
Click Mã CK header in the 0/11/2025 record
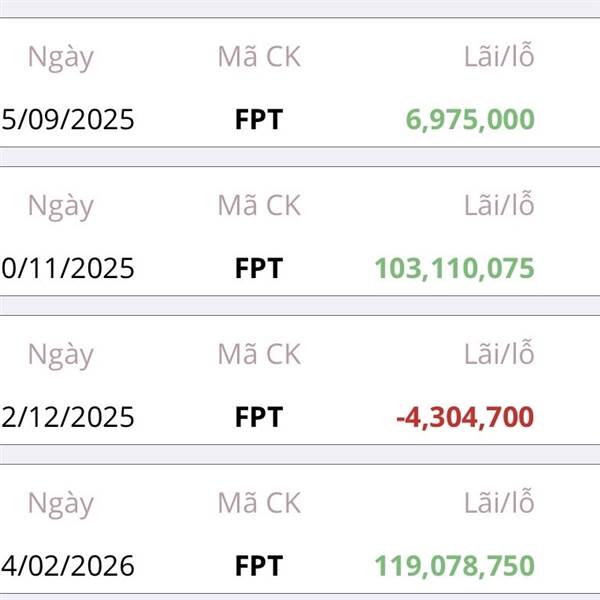(259, 205)
